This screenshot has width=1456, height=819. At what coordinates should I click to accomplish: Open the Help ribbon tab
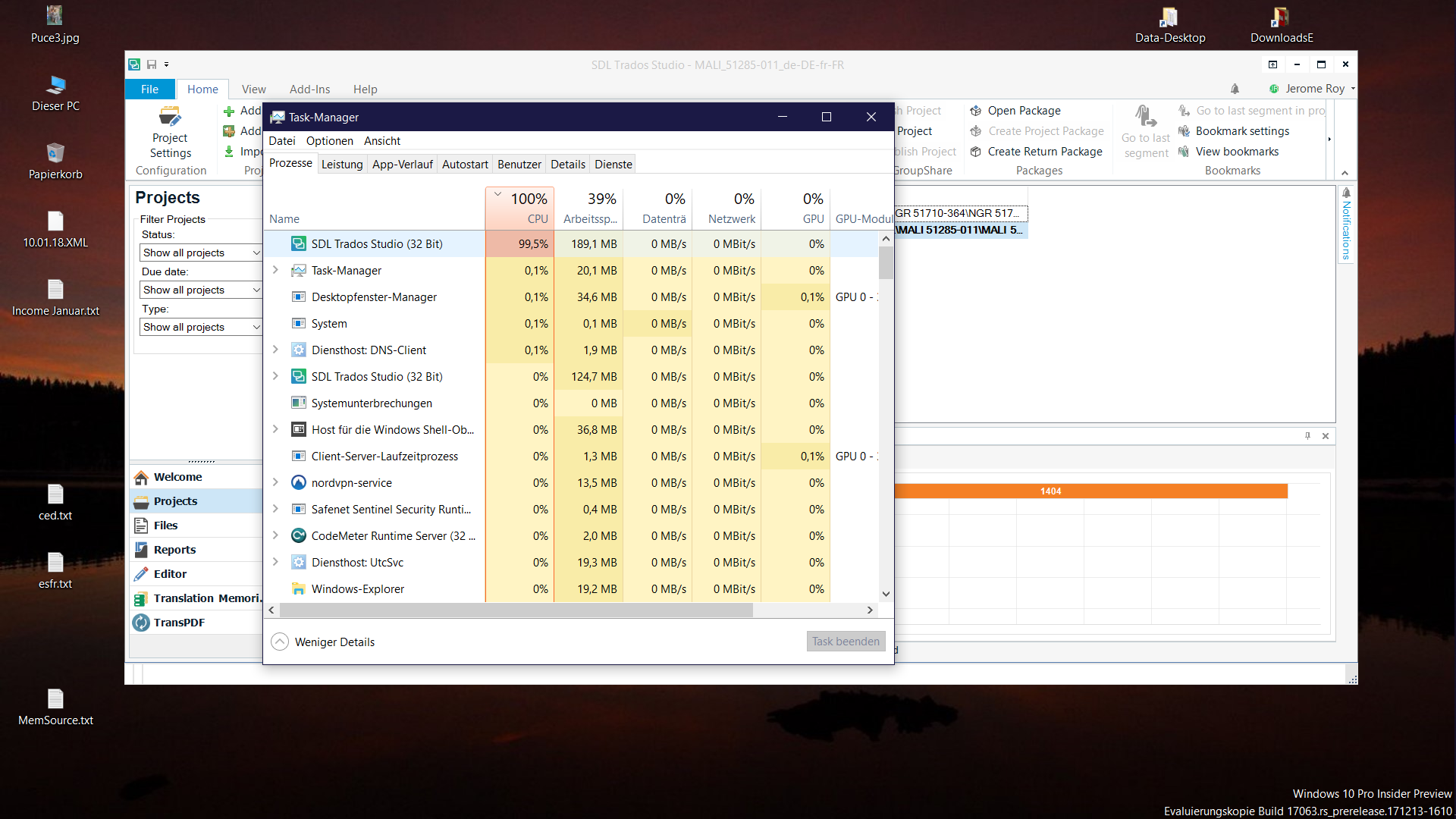tap(365, 89)
